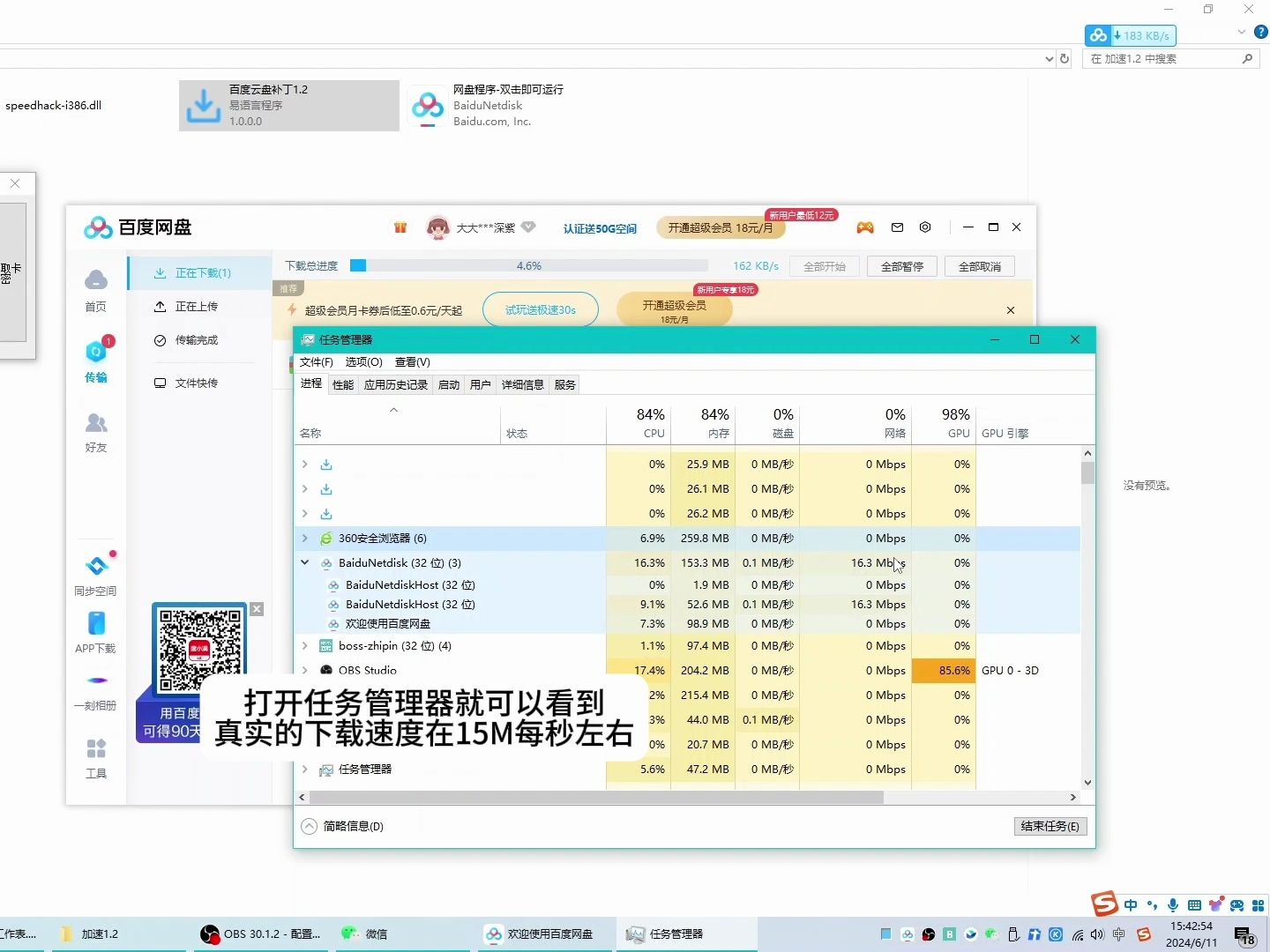Image resolution: width=1270 pixels, height=952 pixels.
Task: Open the mail messages icon in Netdisk
Action: pyautogui.click(x=897, y=227)
